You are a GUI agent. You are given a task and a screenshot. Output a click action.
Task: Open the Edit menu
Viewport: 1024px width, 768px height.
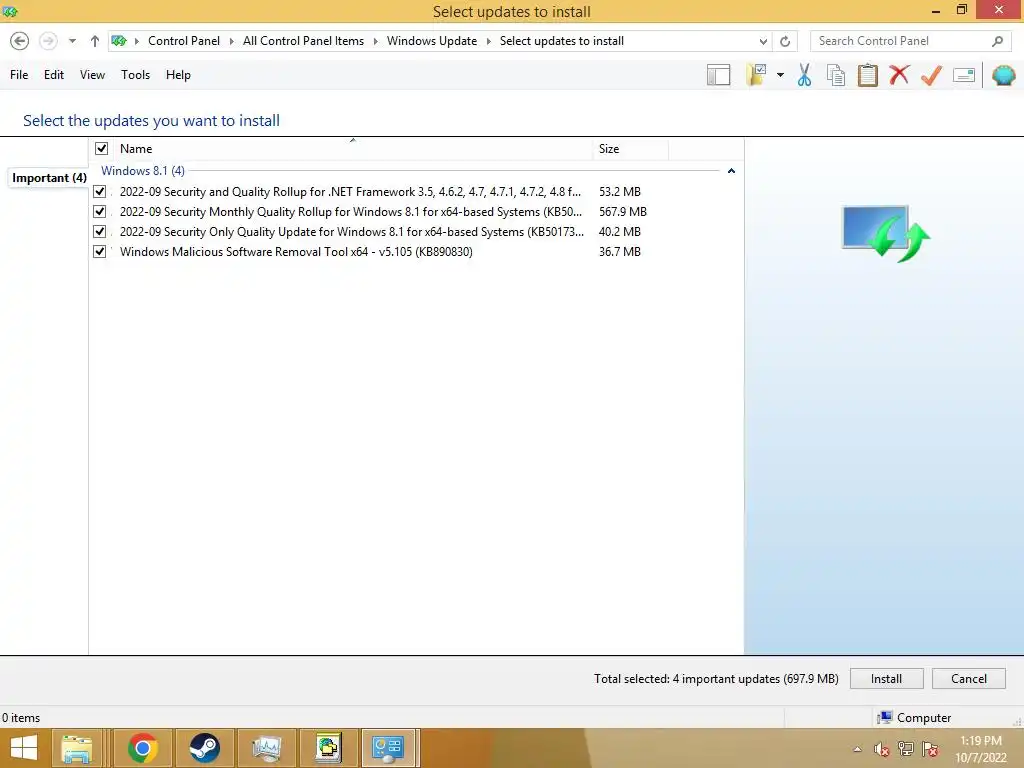pos(54,75)
